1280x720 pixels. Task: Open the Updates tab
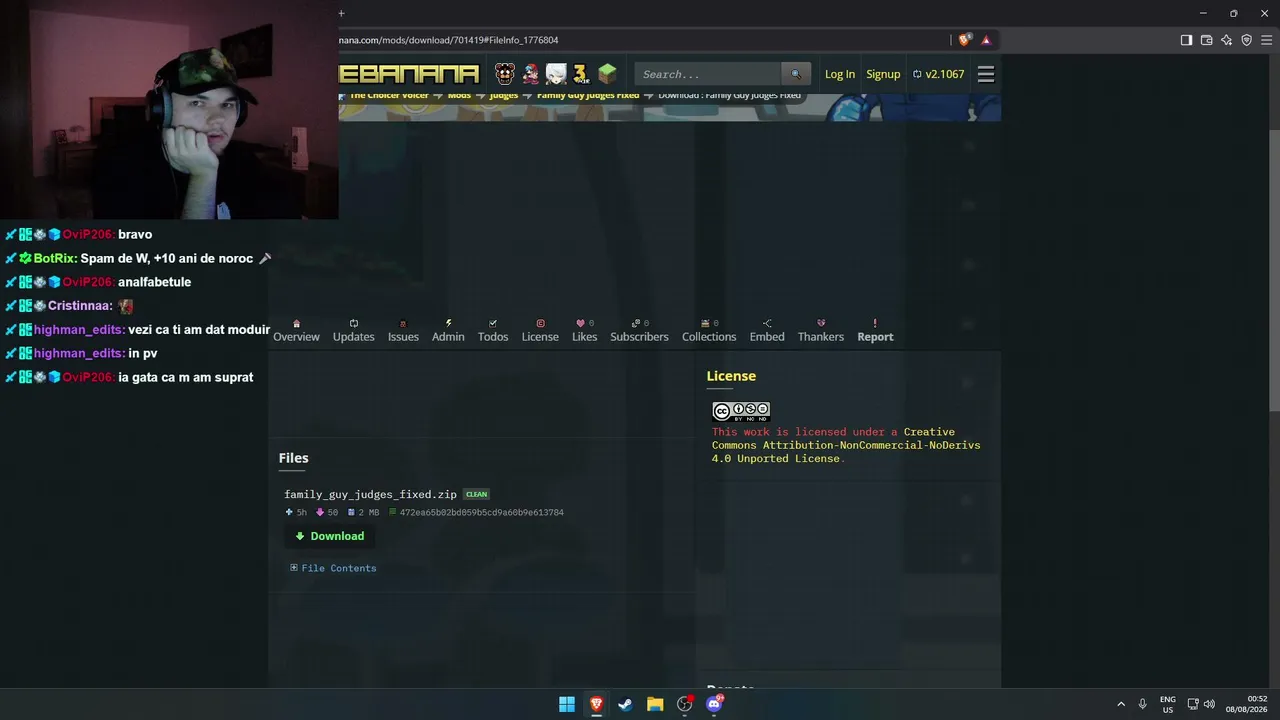point(353,331)
